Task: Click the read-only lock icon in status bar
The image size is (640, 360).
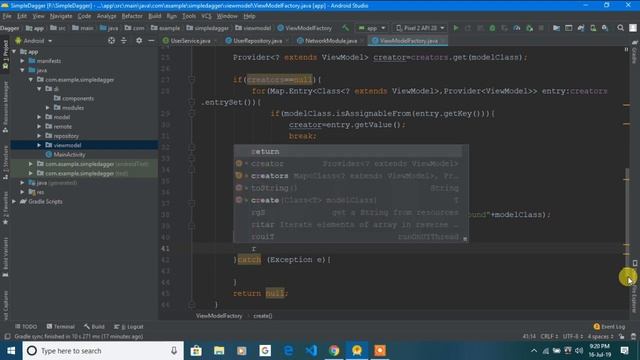Action: tap(622, 336)
